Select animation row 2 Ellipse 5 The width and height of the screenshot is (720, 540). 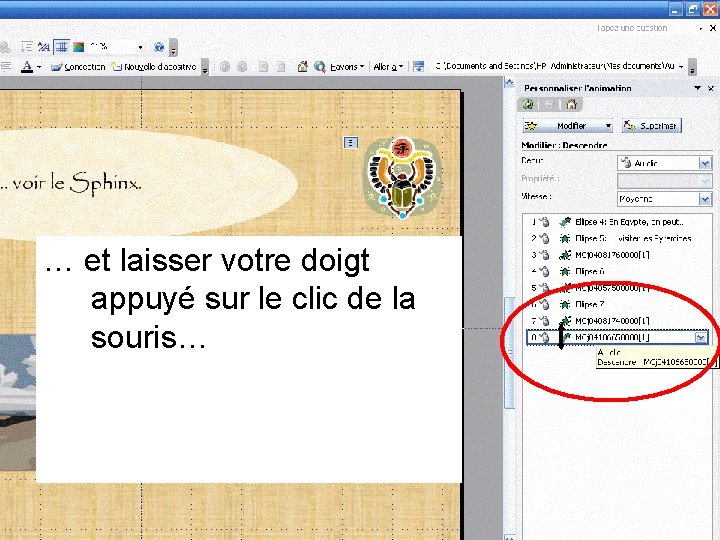click(x=618, y=238)
